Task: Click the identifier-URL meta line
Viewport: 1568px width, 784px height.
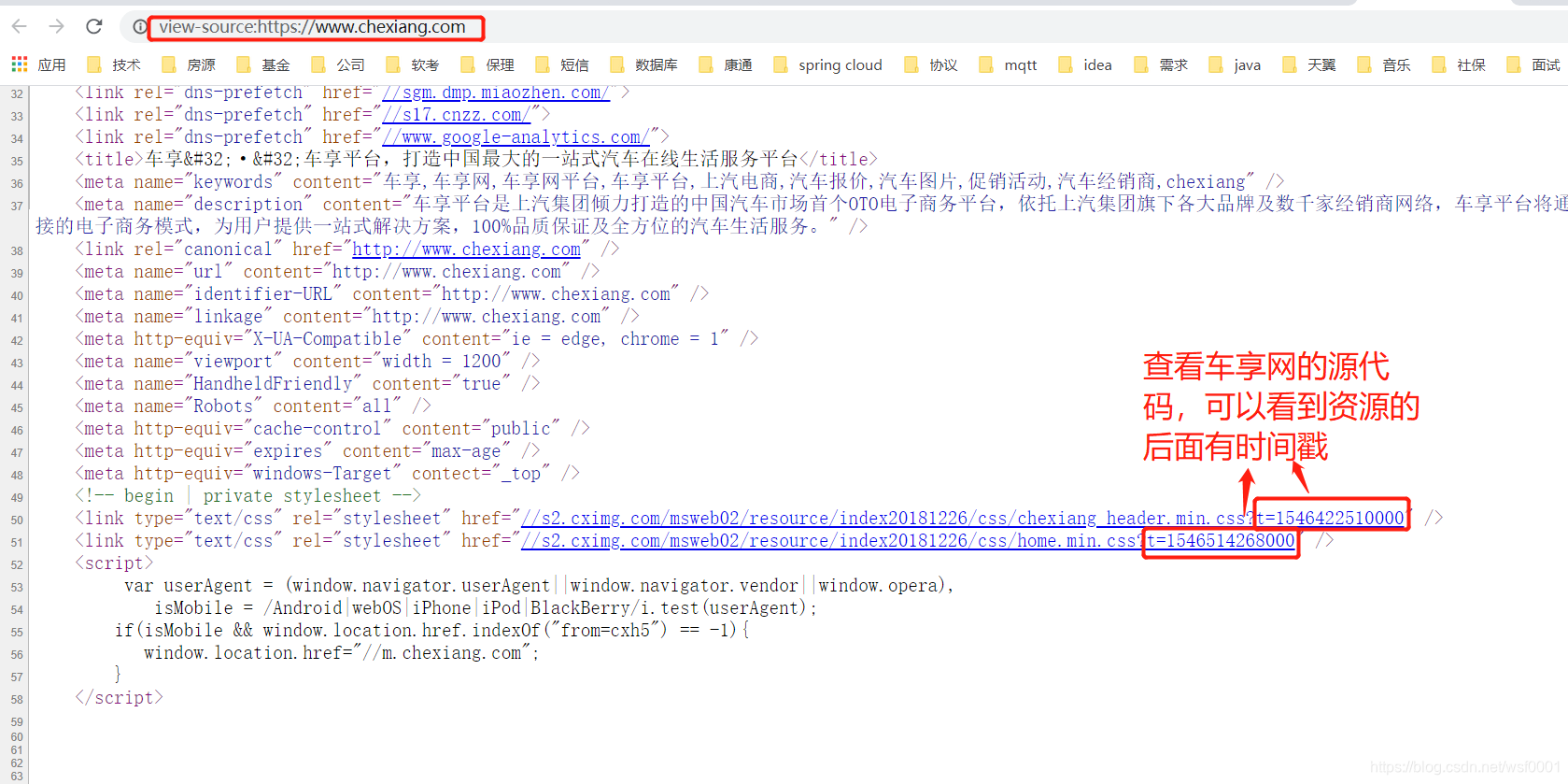Action: [392, 293]
